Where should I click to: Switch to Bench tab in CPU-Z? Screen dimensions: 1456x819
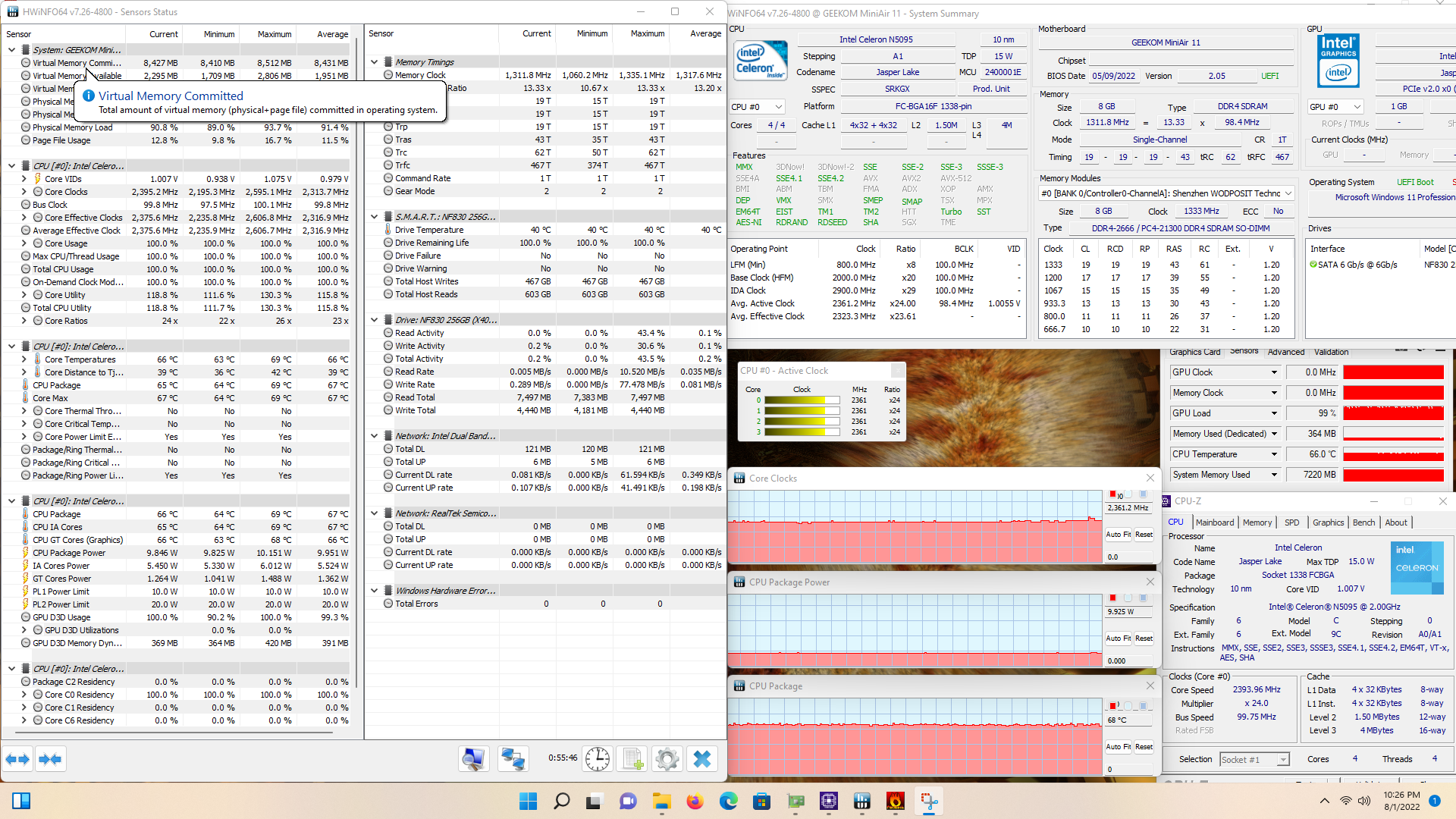coord(1363,522)
